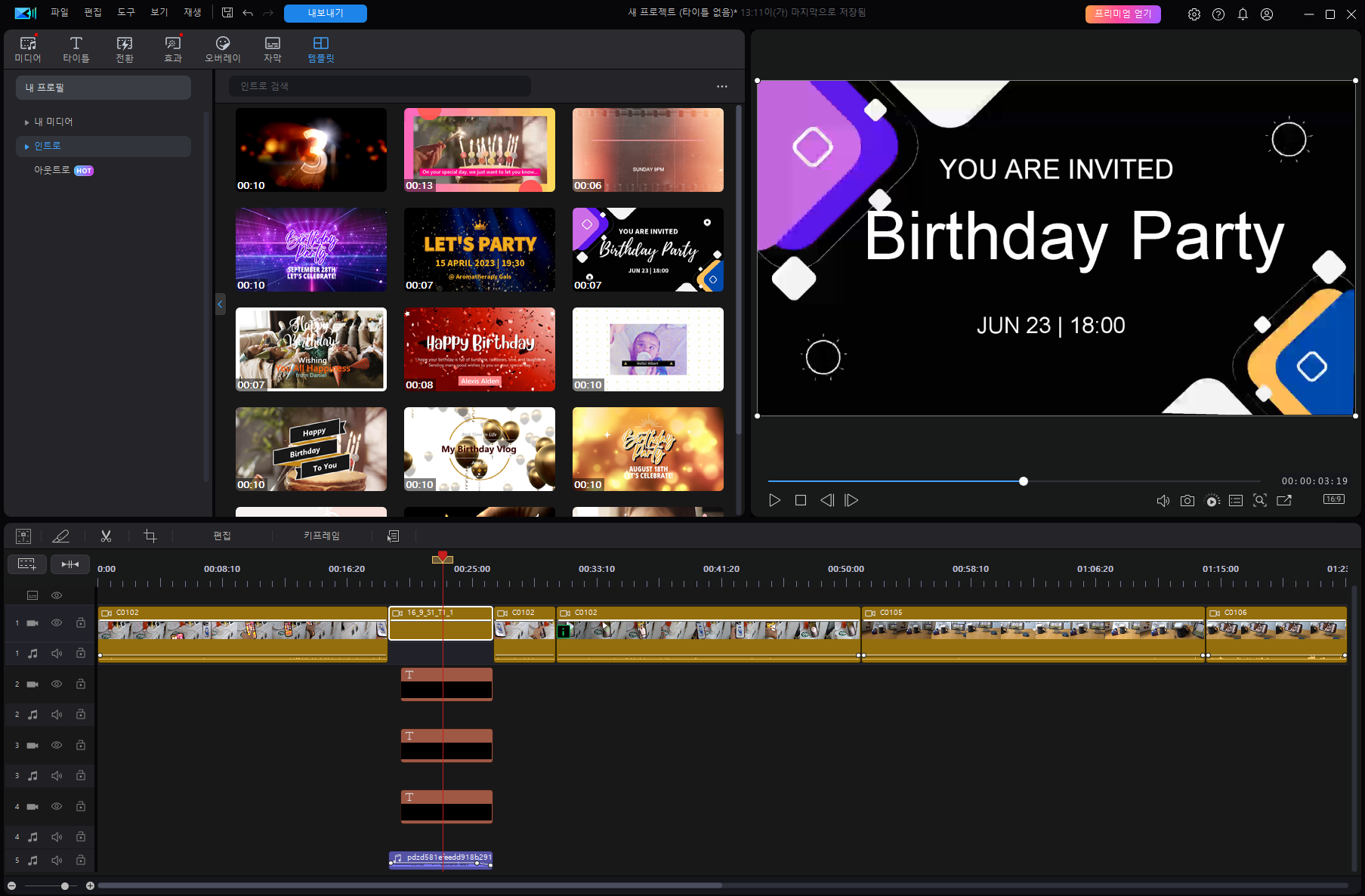
Task: Click the add track button in timeline
Action: tap(27, 564)
